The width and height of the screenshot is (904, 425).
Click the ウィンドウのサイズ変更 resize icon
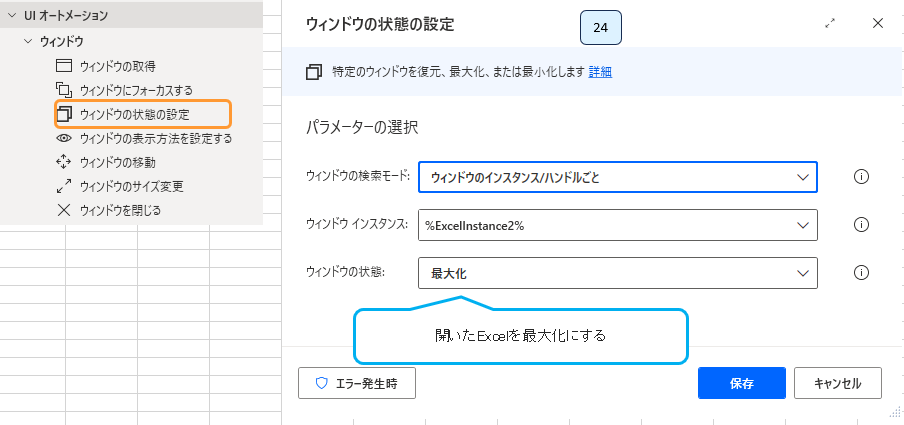click(64, 186)
